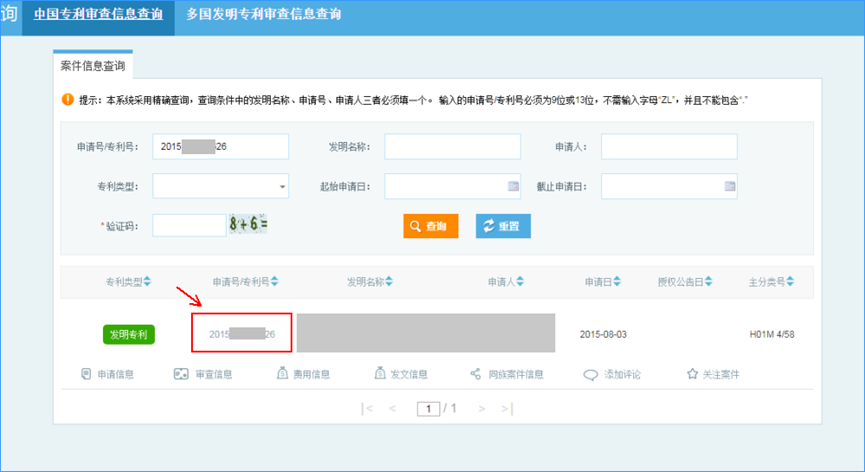
Task: Refresh the captcha image 8+6=
Action: point(248,224)
